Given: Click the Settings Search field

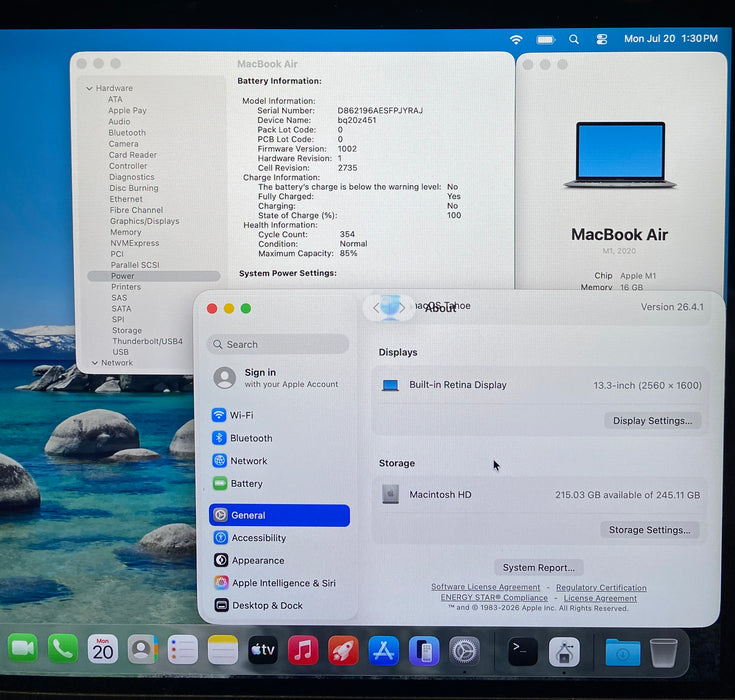Looking at the screenshot, I should pyautogui.click(x=278, y=344).
